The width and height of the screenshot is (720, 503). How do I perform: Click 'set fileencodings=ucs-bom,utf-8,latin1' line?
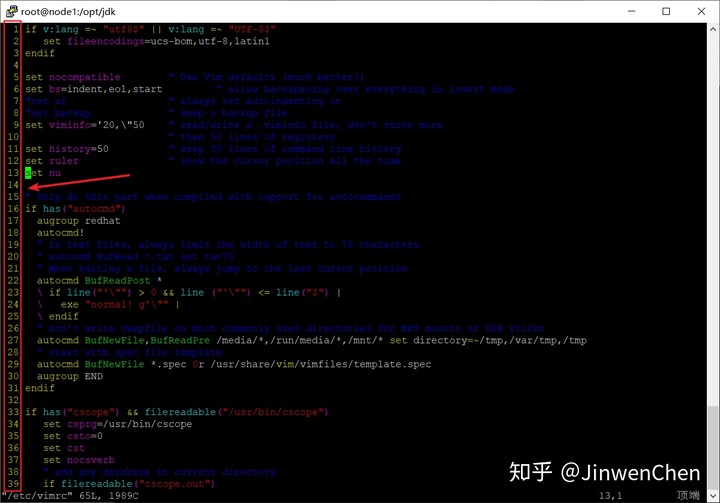coord(157,41)
